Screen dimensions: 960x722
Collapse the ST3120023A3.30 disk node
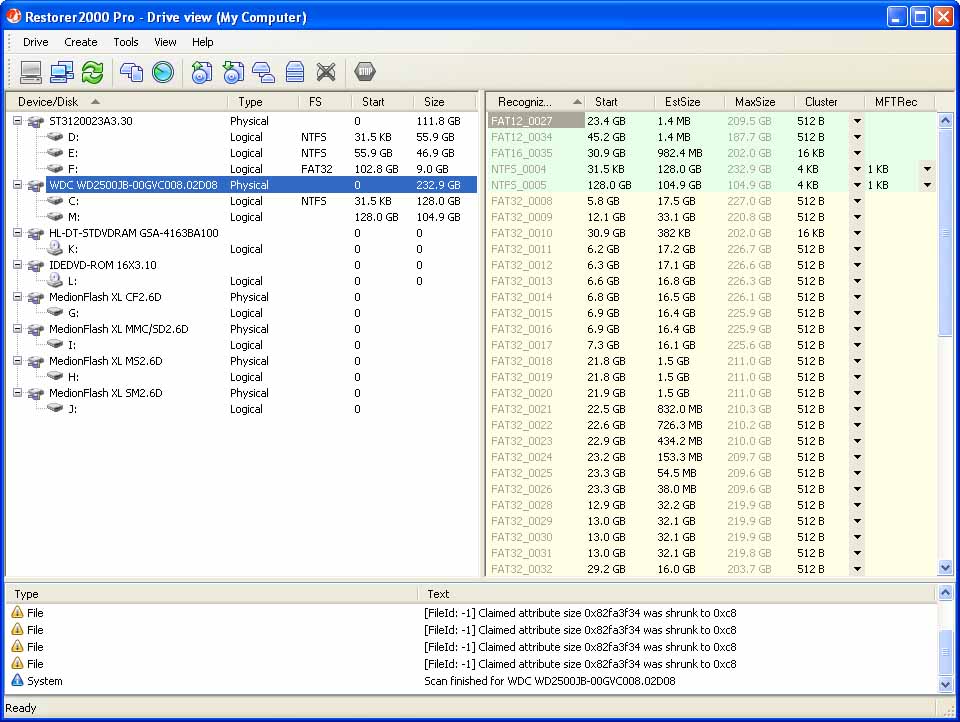pos(18,121)
